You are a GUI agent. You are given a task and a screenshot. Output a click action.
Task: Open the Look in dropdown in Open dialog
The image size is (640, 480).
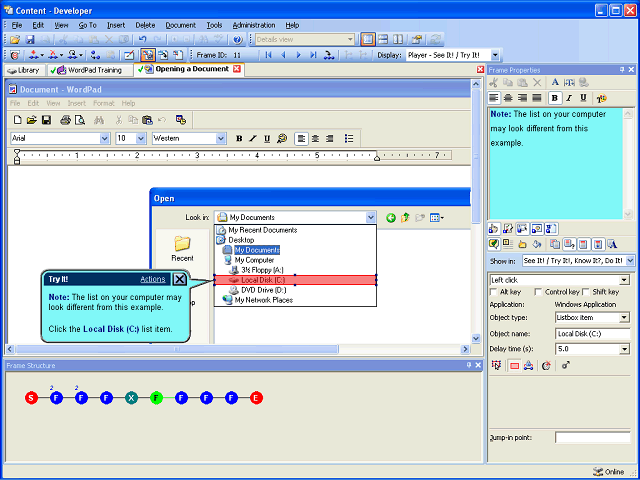pos(370,218)
